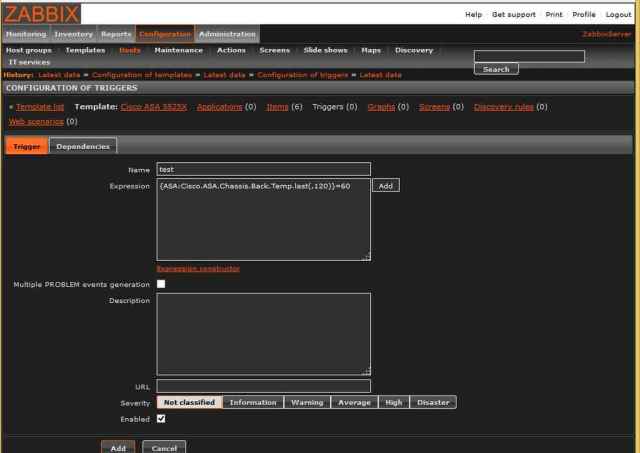Open the Slide shows submenu item
The width and height of the screenshot is (640, 453).
coord(325,50)
